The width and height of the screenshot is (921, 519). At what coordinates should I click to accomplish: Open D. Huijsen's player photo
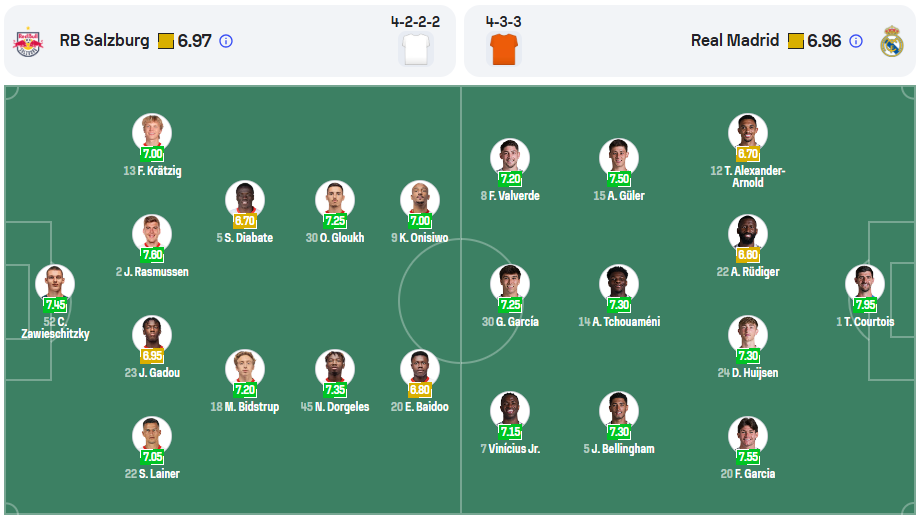[748, 334]
